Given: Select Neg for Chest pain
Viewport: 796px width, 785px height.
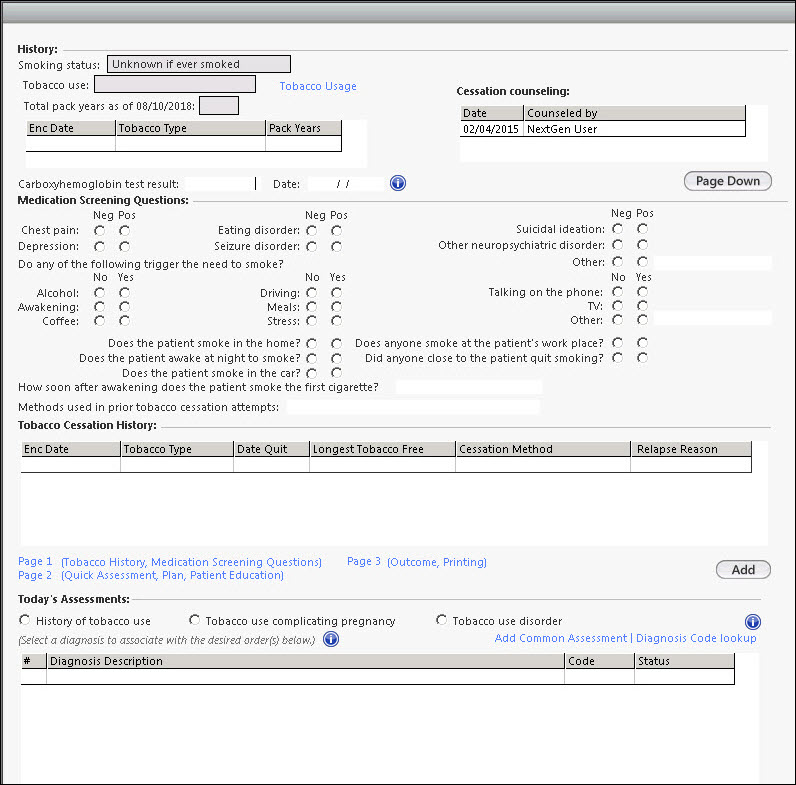Looking at the screenshot, I should (x=100, y=231).
